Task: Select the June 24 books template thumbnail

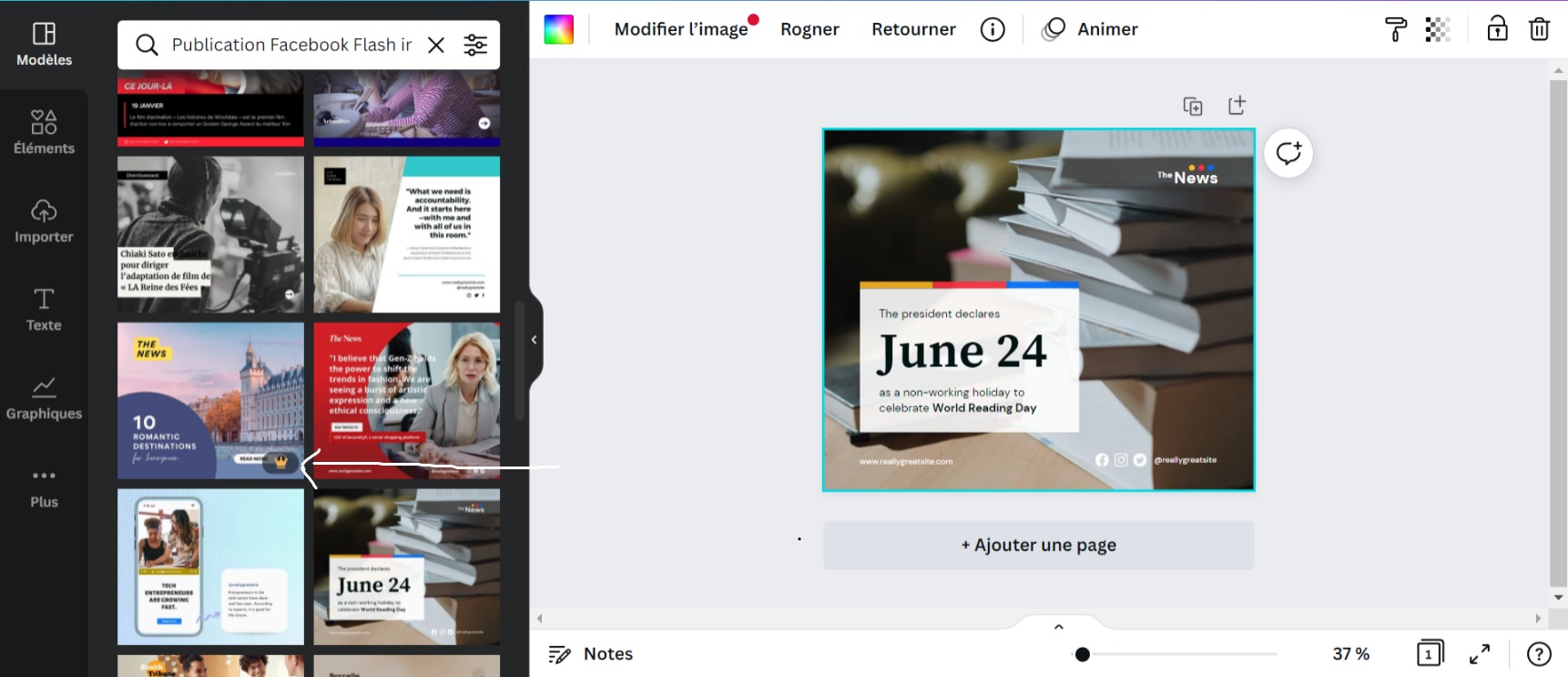Action: tap(407, 567)
